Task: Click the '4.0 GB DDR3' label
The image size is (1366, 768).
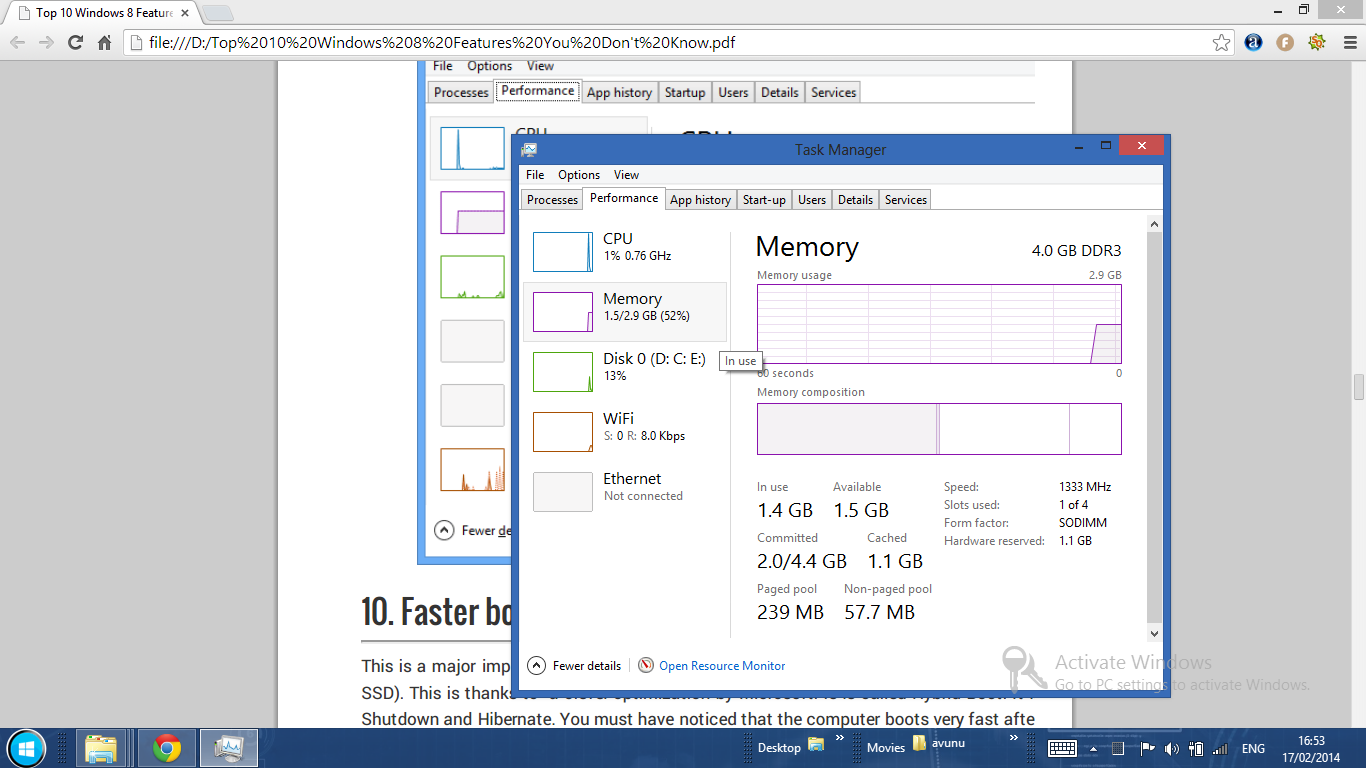Action: [x=1076, y=250]
